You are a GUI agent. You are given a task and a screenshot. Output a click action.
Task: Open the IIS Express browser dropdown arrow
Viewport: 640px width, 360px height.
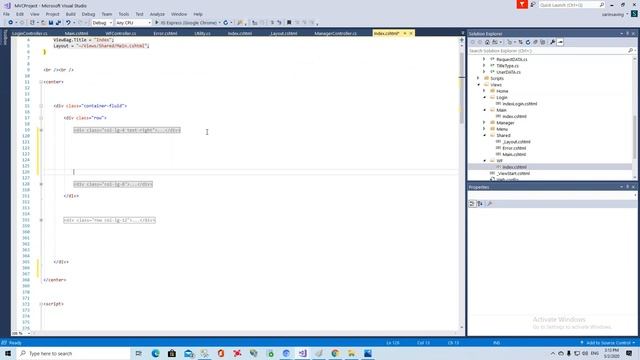pyautogui.click(x=220, y=23)
